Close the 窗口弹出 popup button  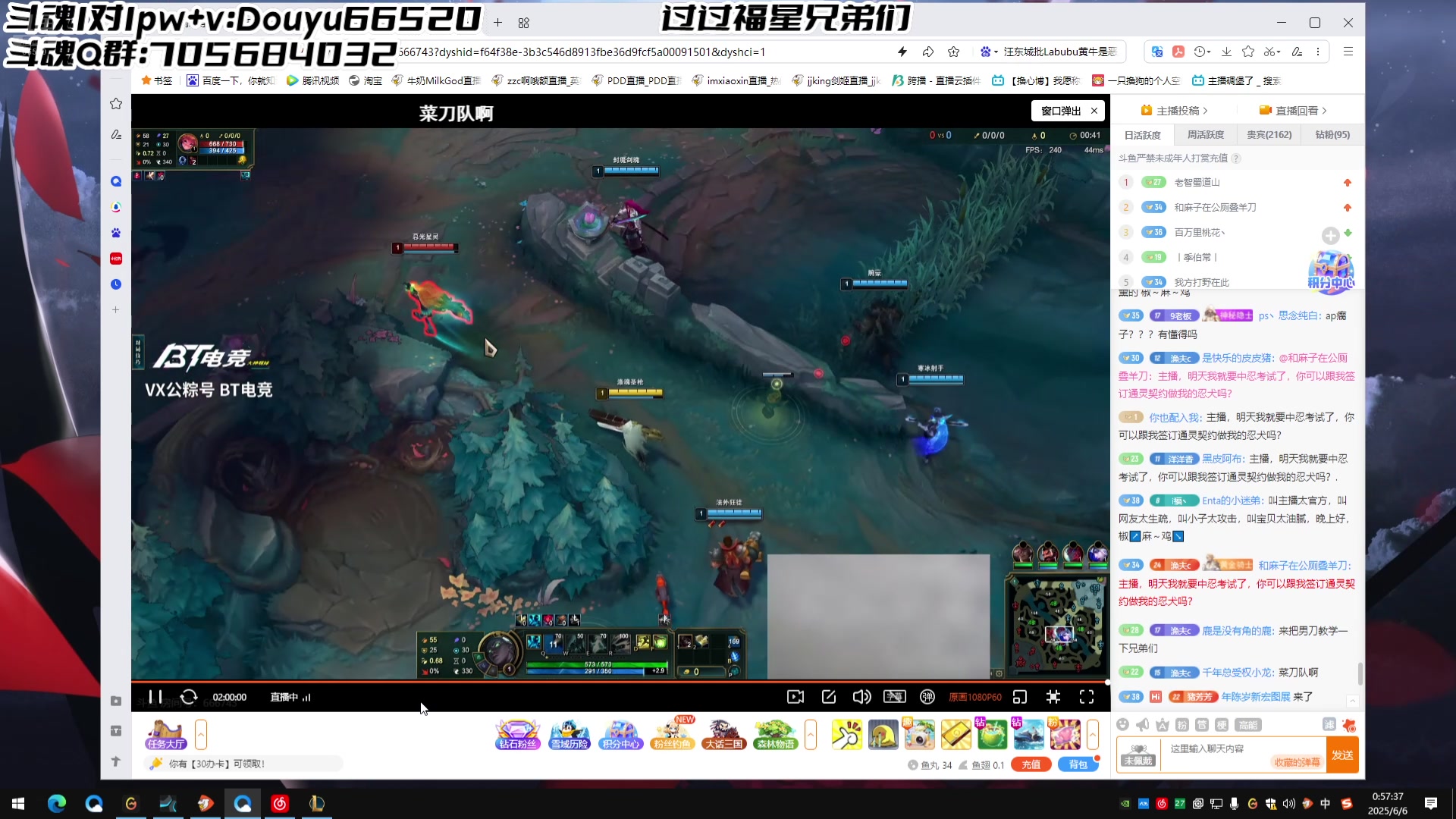(x=1094, y=111)
